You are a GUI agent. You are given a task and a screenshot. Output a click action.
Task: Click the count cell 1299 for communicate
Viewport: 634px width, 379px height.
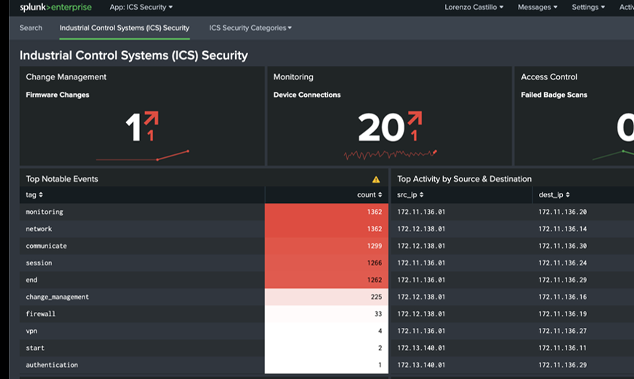tap(327, 246)
